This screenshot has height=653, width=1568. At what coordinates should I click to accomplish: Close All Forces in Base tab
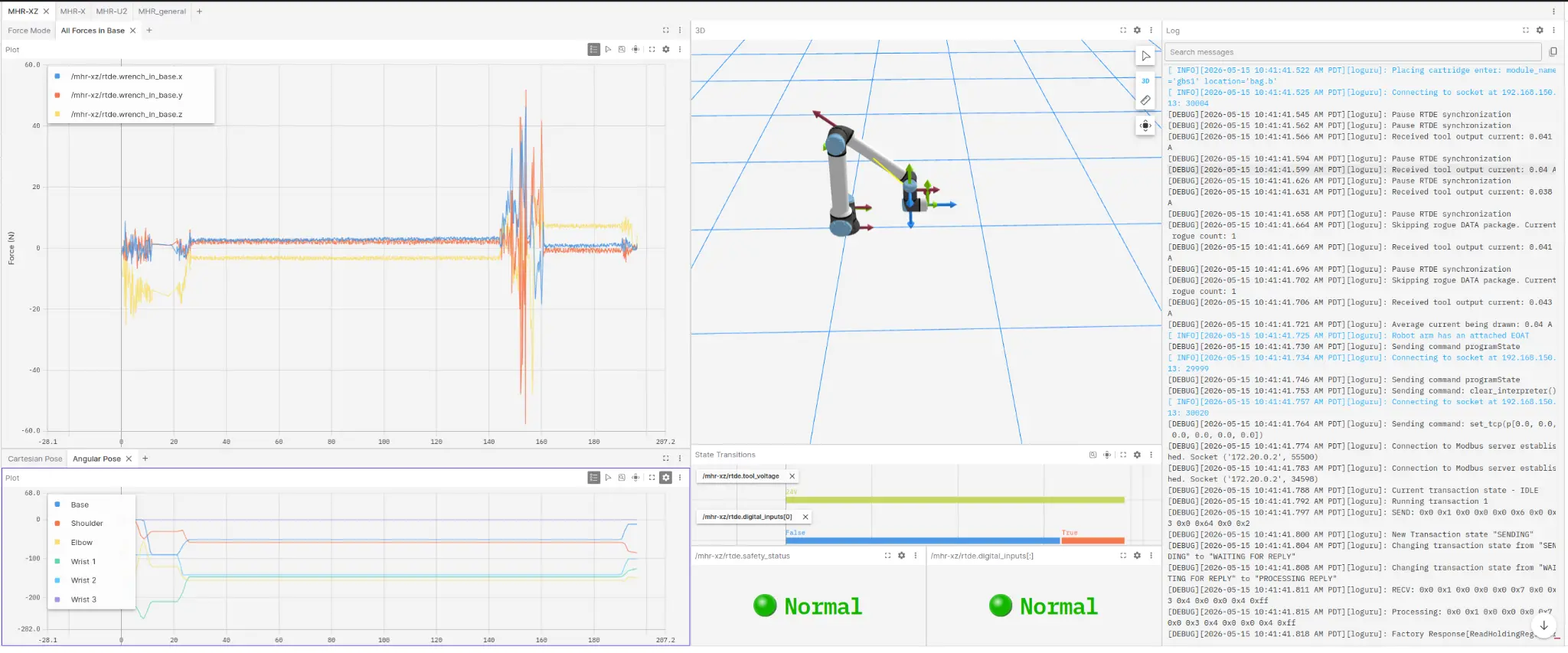coord(132,31)
